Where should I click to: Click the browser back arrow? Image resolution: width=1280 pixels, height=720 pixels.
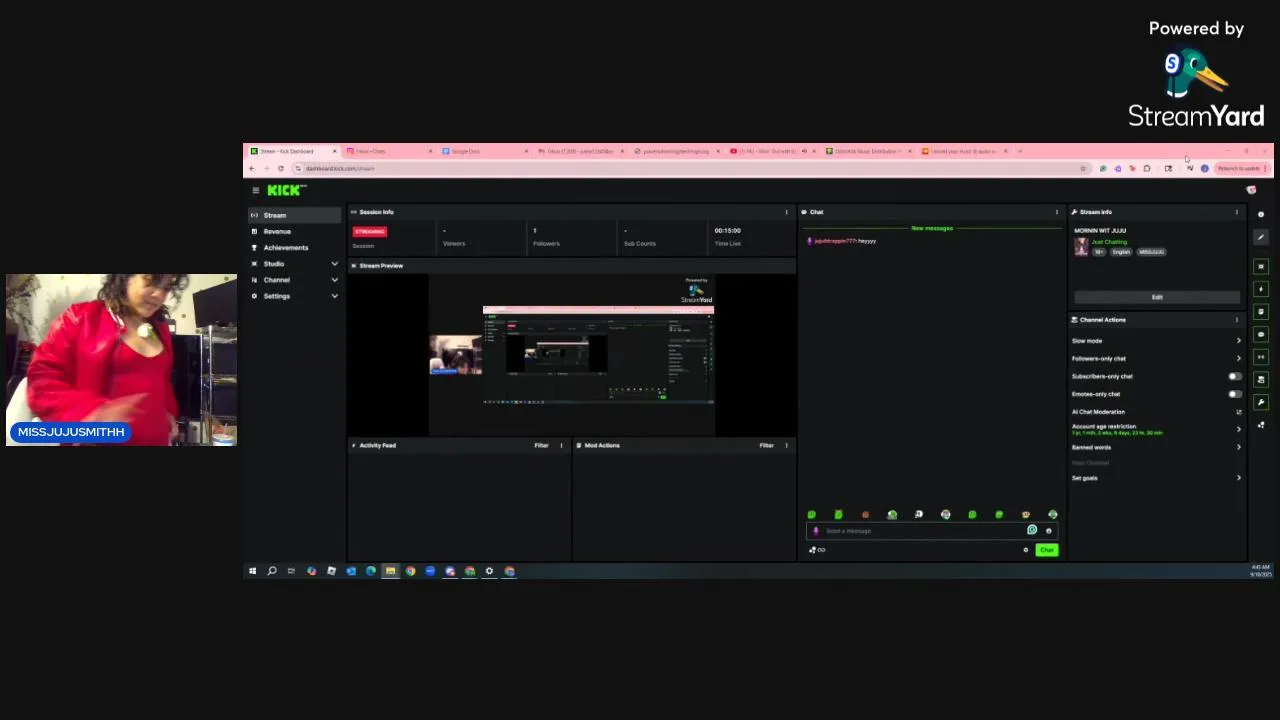252,168
